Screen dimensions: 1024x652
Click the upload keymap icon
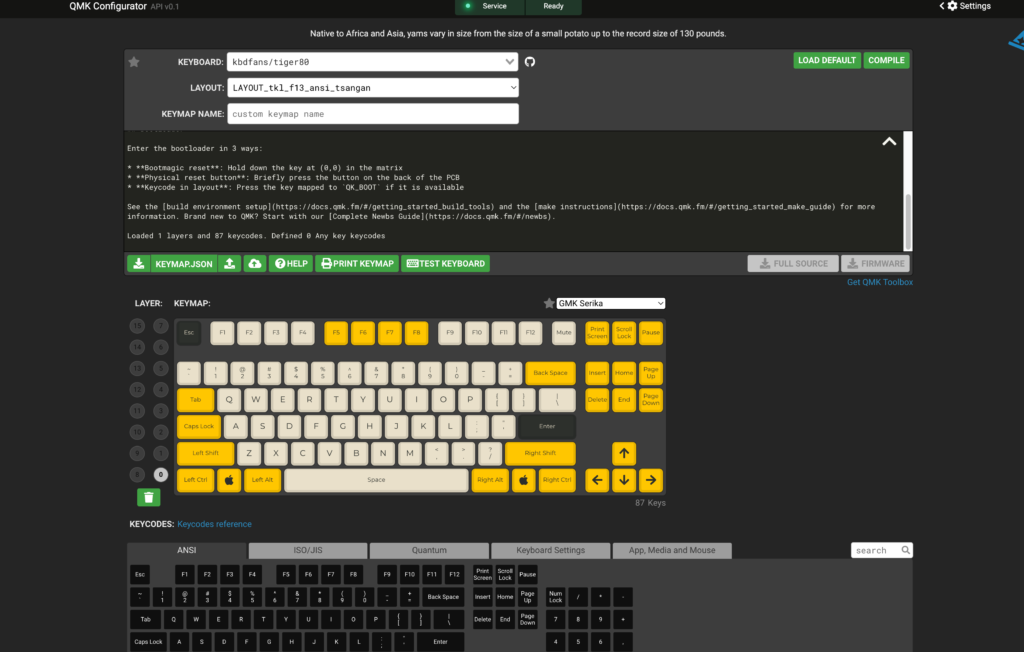pos(229,263)
